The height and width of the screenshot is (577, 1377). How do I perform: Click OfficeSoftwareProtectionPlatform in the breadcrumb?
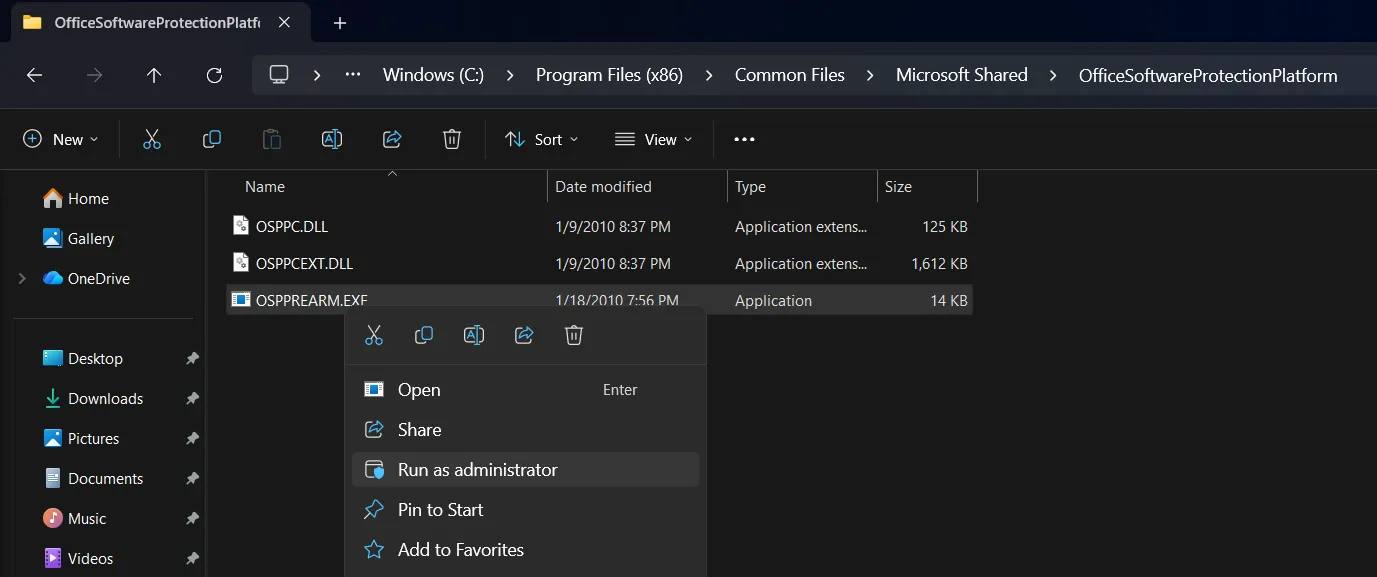[x=1208, y=75]
